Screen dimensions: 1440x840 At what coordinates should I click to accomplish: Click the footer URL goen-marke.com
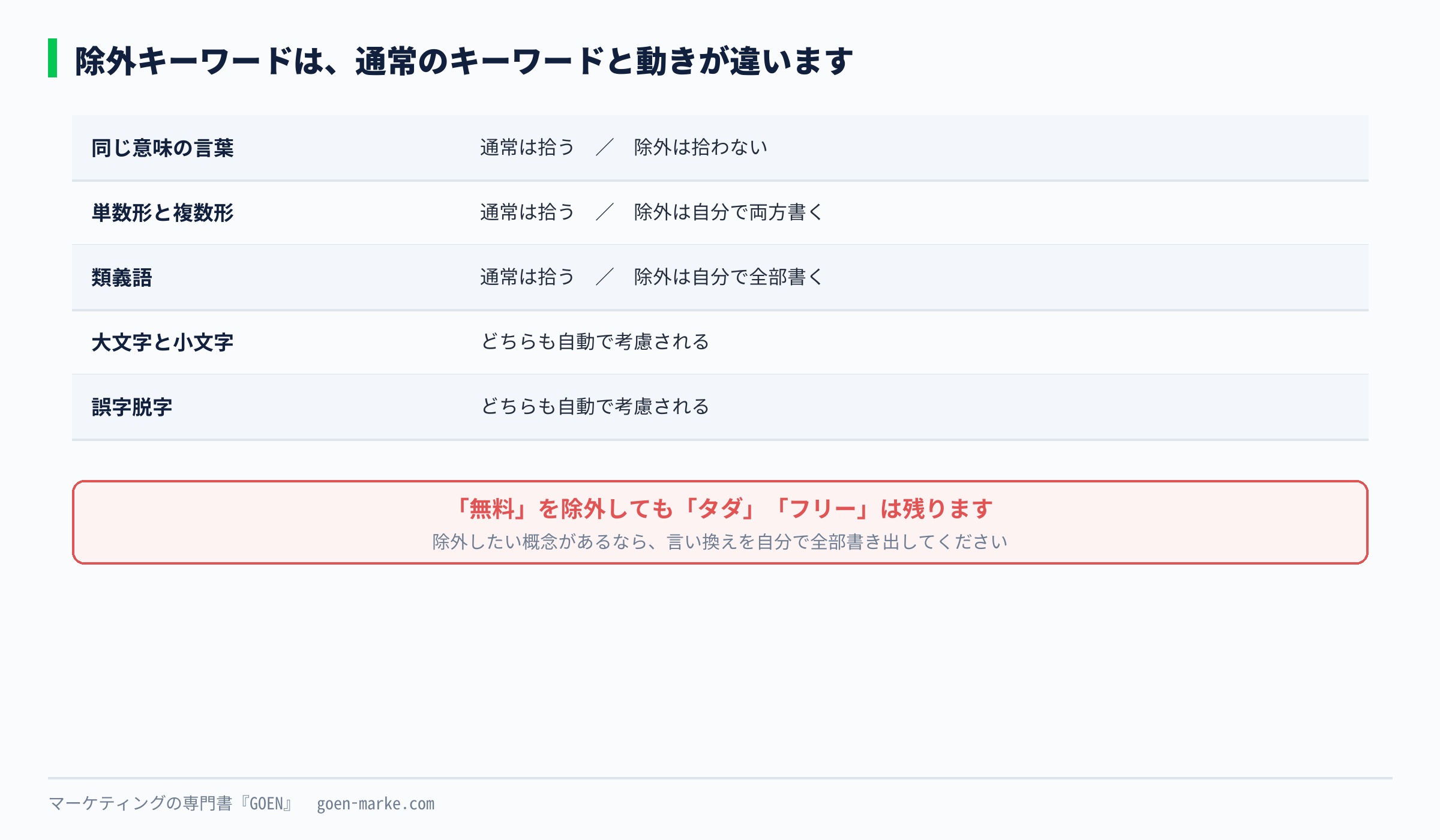click(376, 804)
